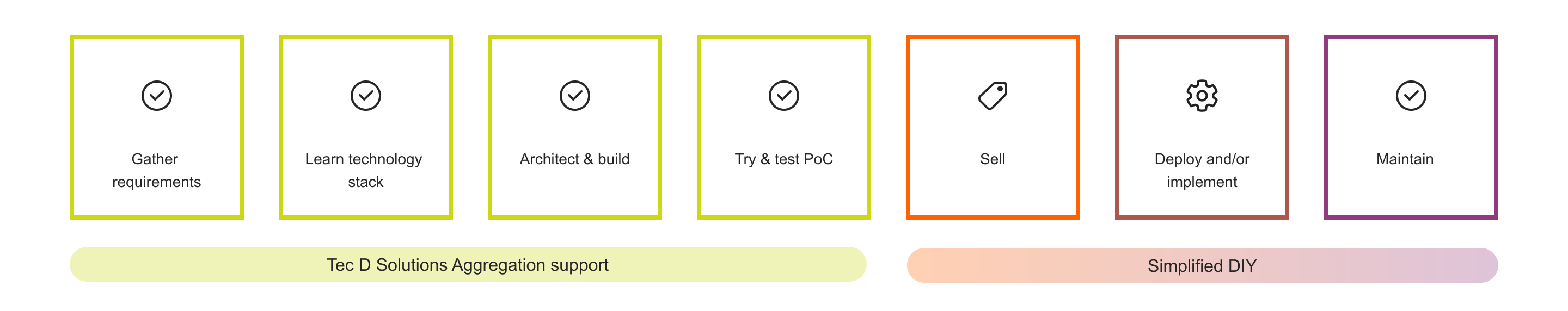Click the checkmark icon above Learn technology stack

[366, 95]
